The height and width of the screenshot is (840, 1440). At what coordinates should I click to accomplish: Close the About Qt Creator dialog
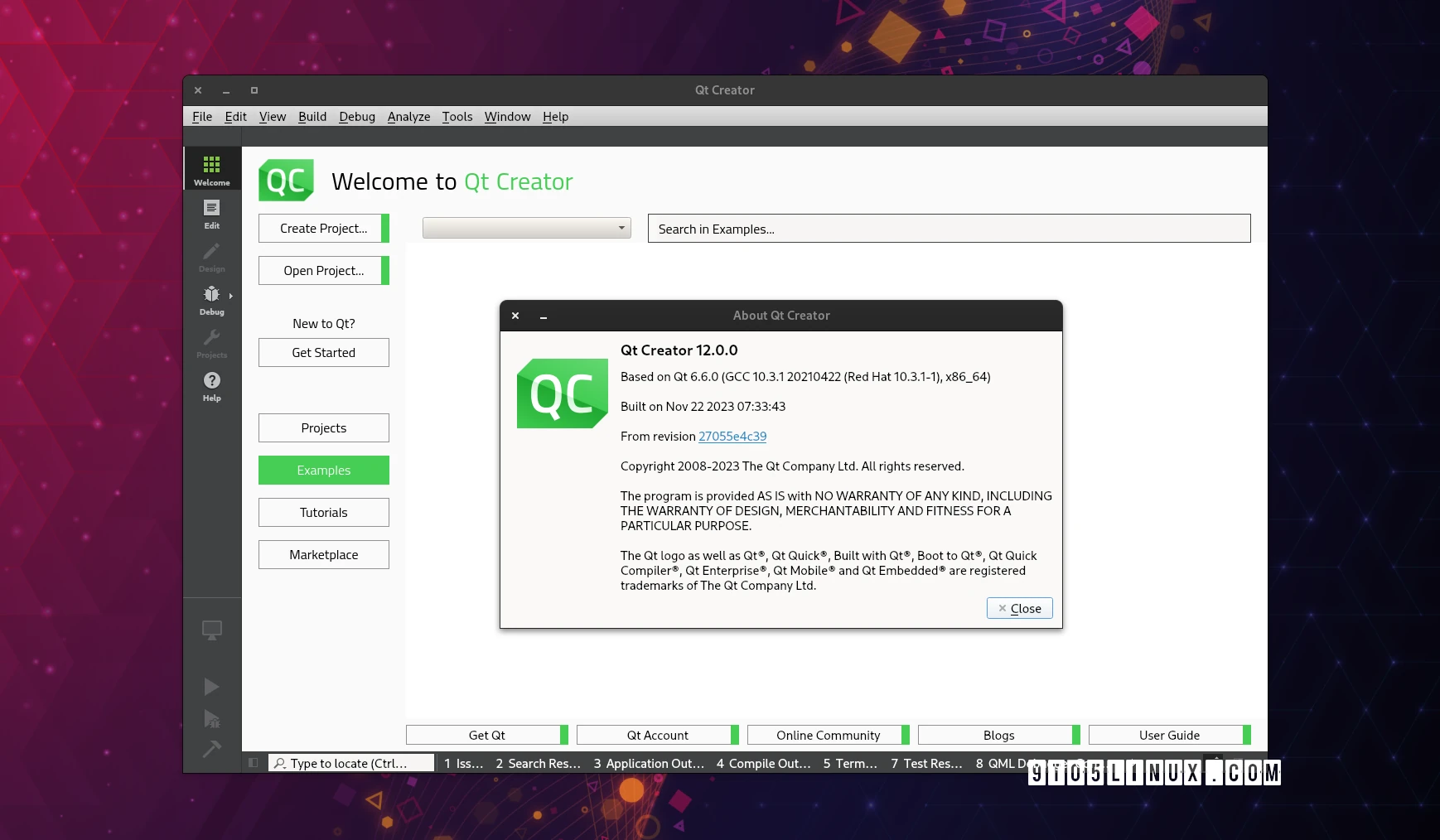pyautogui.click(x=1019, y=608)
